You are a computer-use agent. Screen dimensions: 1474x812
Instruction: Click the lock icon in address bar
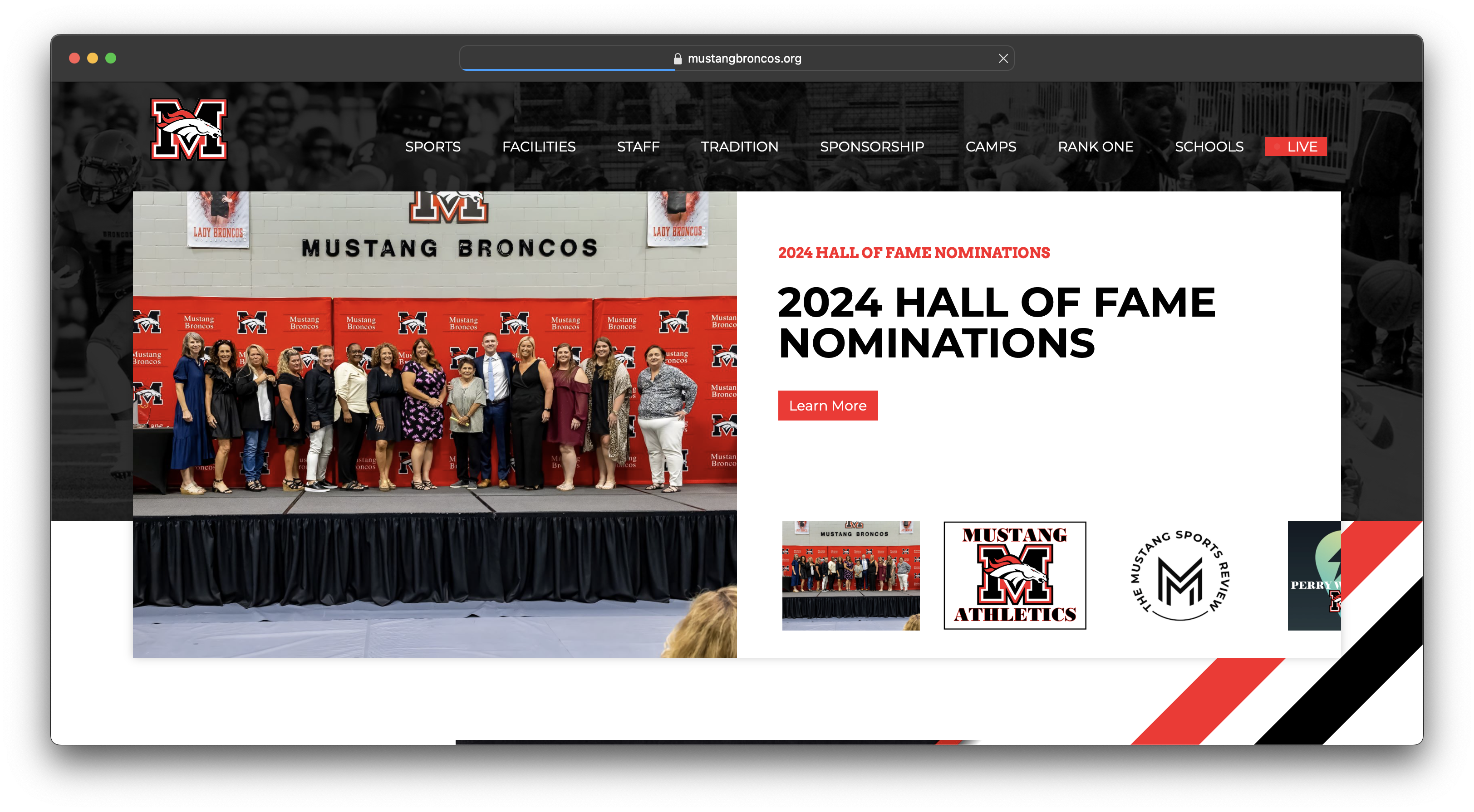coord(678,59)
